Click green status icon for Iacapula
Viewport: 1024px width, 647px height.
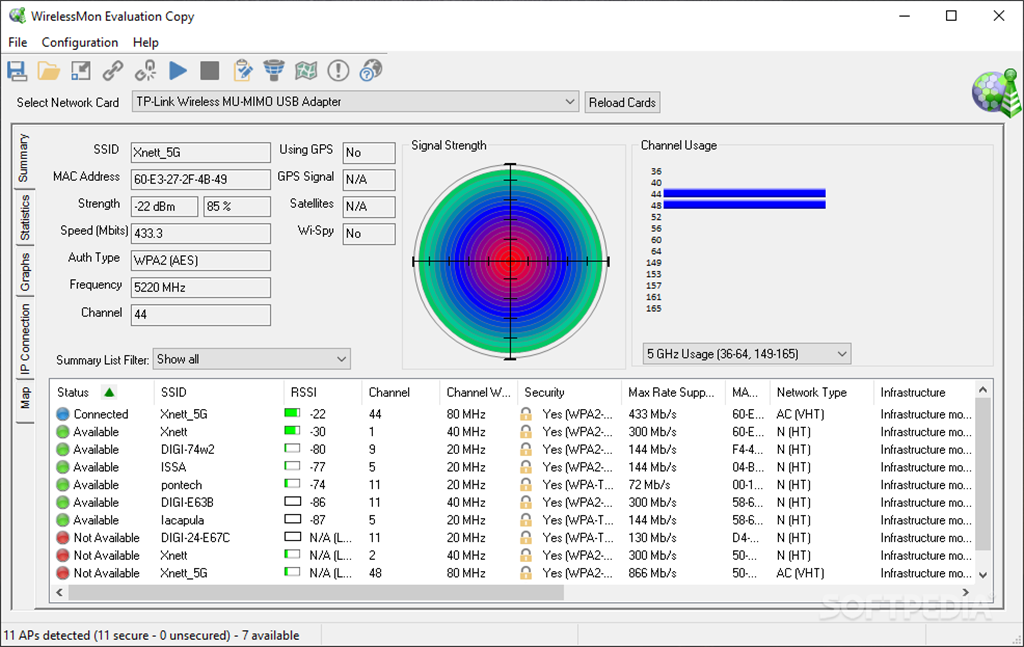(63, 520)
